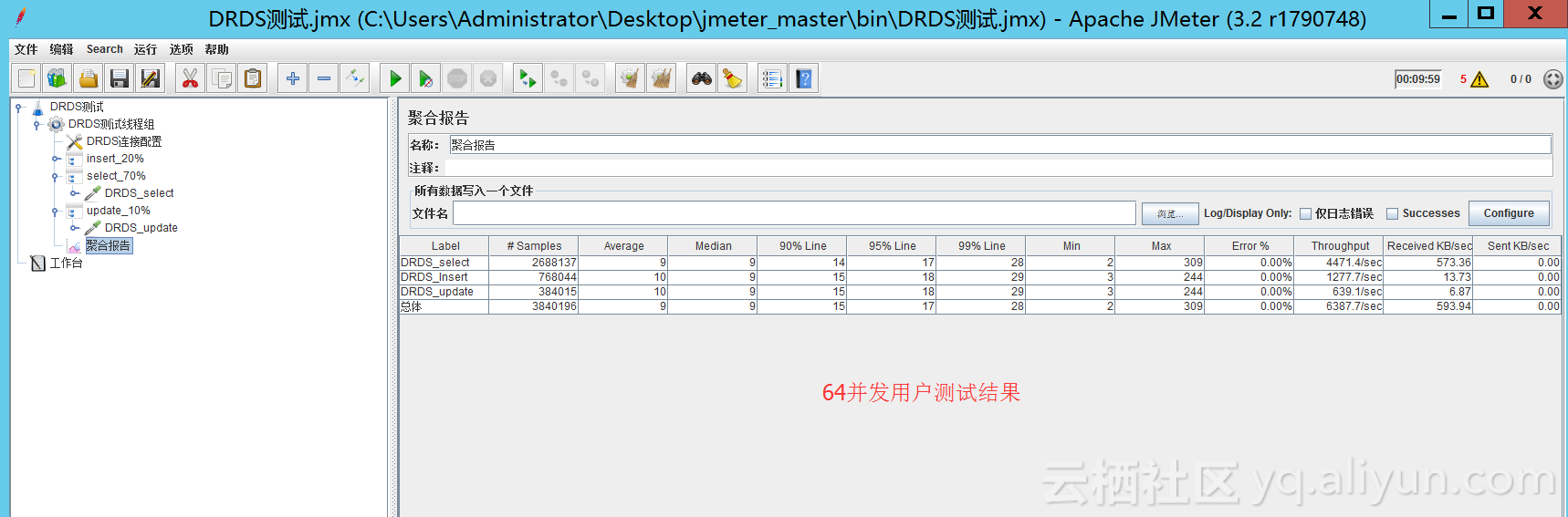Sort by Error % column header
Image resolution: width=1568 pixels, height=517 pixels.
pyautogui.click(x=1249, y=246)
